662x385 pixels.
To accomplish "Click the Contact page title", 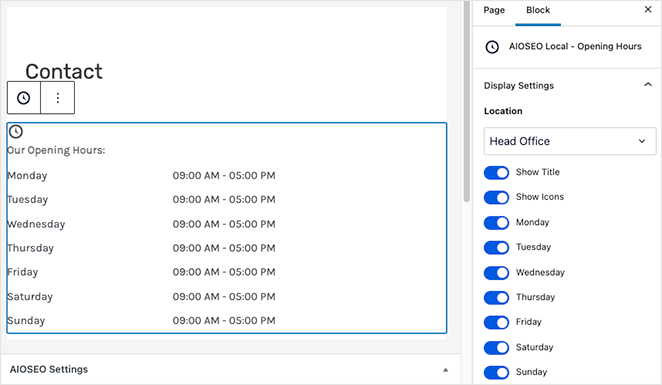I will pos(64,71).
